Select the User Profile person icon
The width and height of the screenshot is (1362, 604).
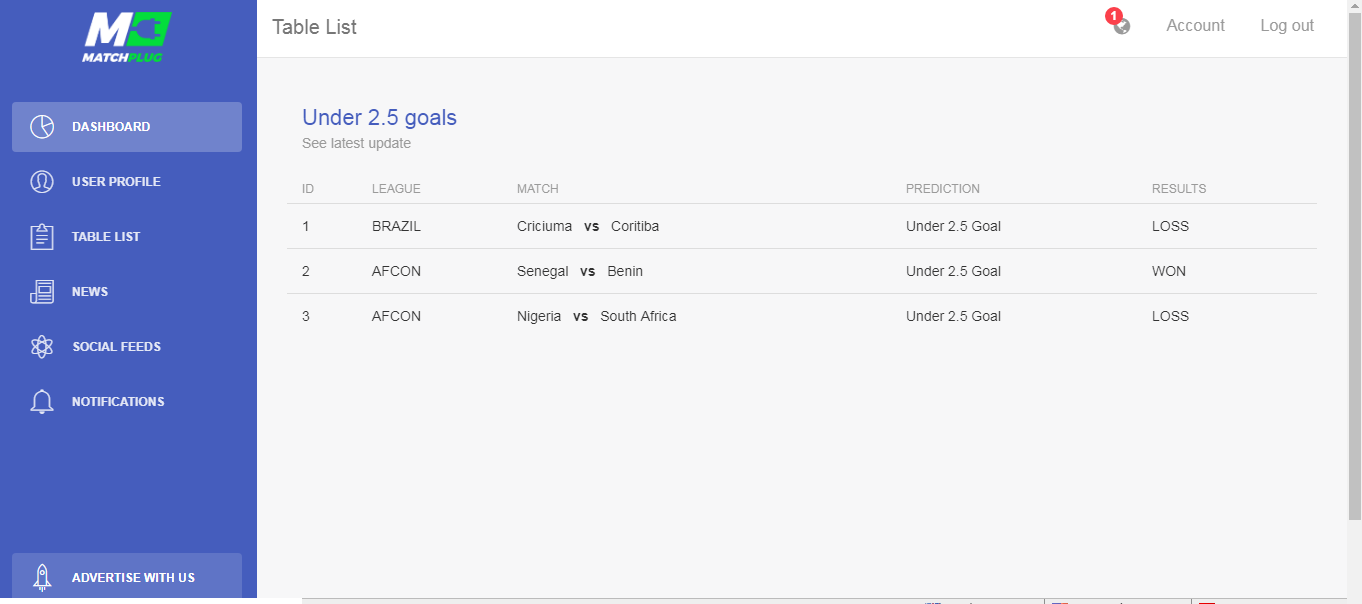(42, 182)
